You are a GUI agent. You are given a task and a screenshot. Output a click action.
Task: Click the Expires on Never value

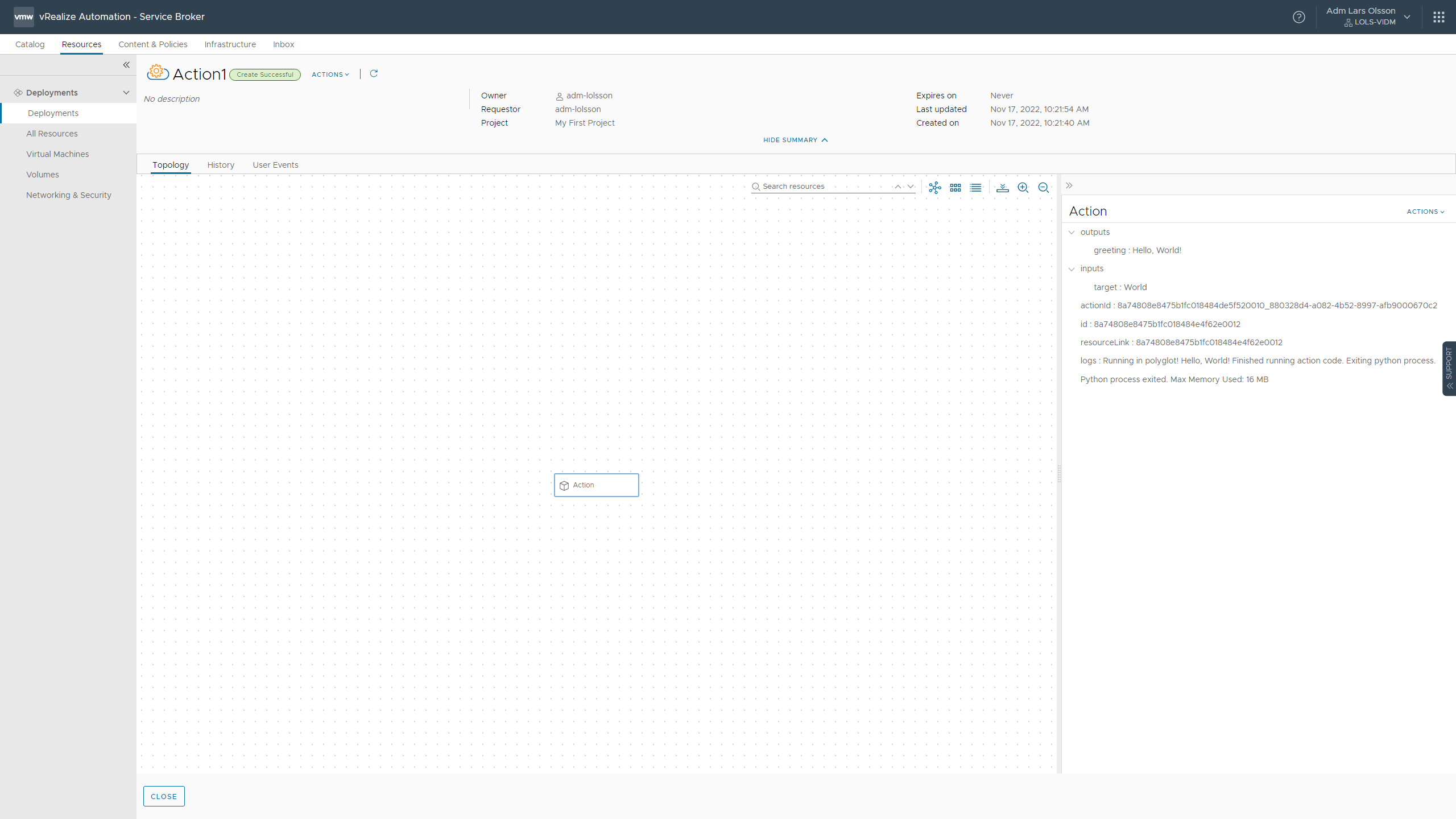pos(1002,96)
